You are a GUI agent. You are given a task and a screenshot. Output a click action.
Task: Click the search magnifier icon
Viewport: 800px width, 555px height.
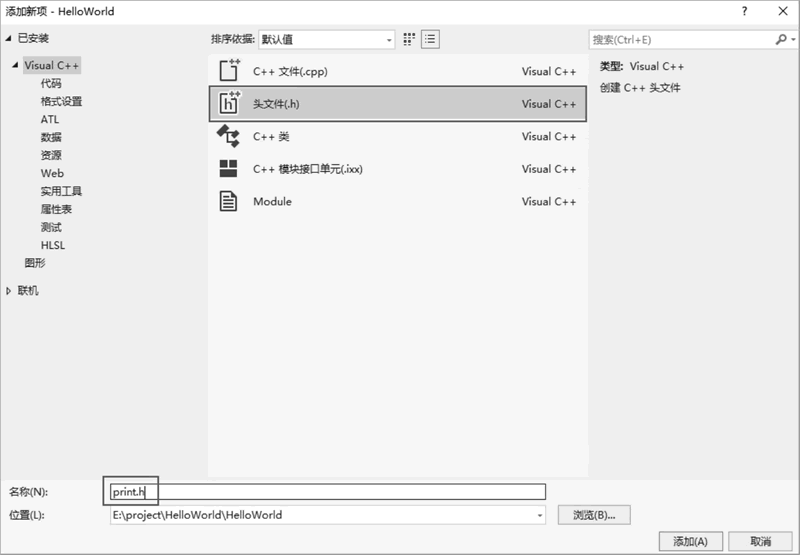(x=780, y=39)
